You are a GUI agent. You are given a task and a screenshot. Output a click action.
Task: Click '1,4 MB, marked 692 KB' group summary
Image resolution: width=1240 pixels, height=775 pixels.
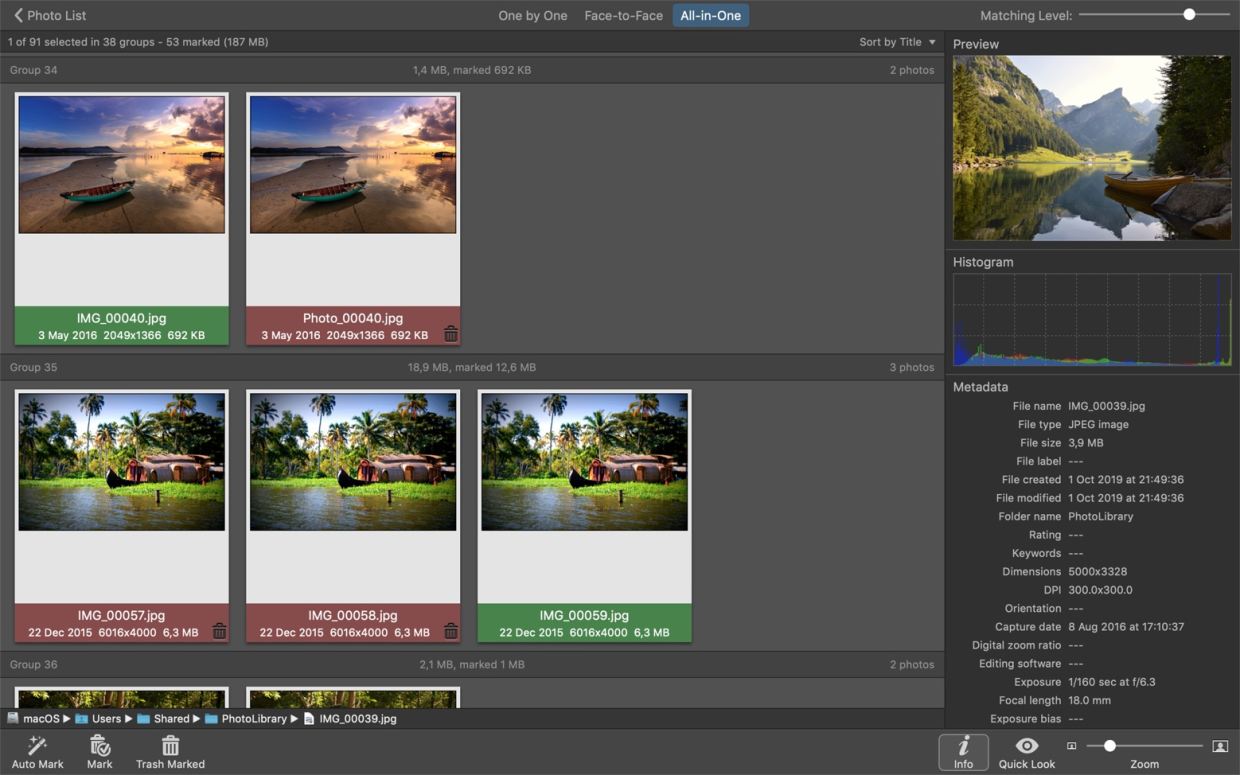[x=472, y=70]
